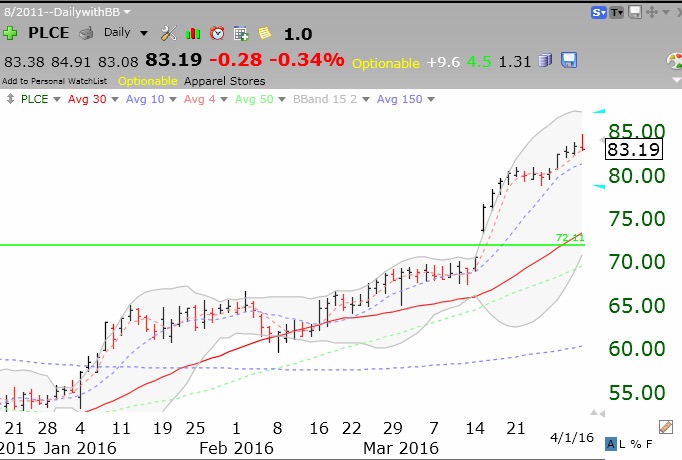The width and height of the screenshot is (682, 460).
Task: Click the database stack icon
Action: tap(545, 61)
